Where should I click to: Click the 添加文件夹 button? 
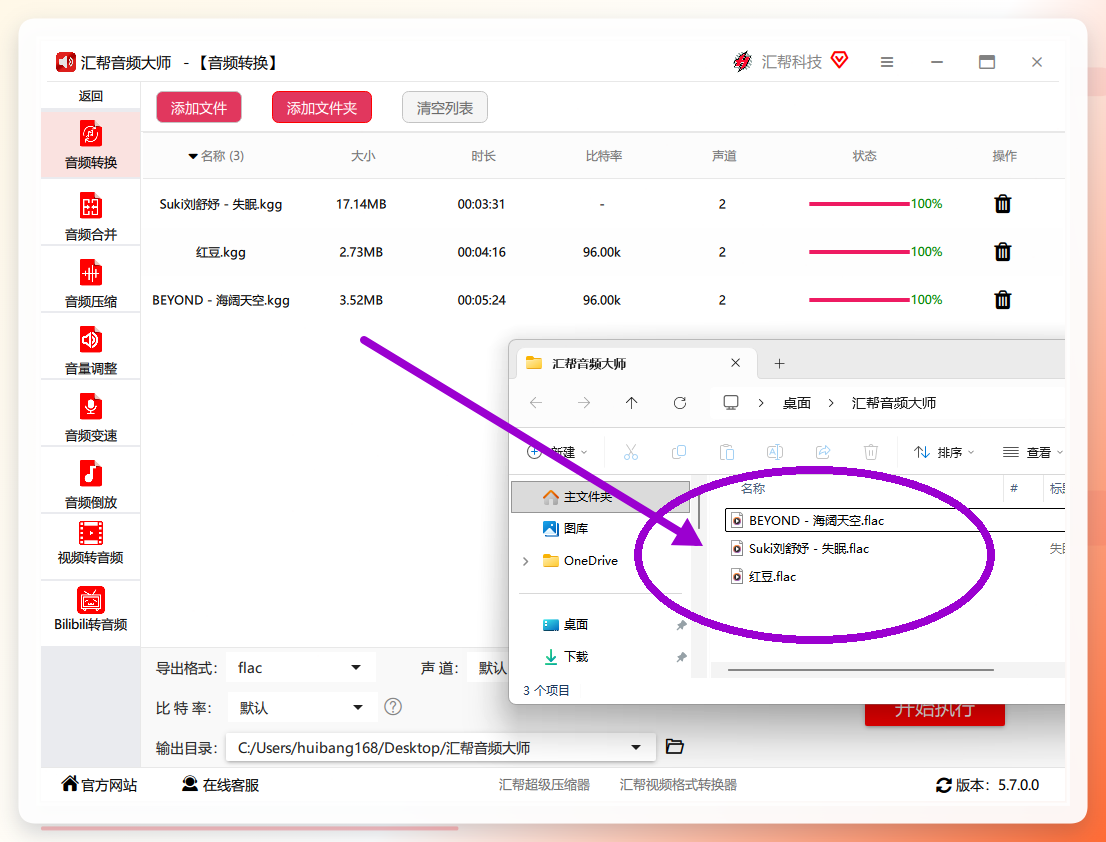tap(322, 107)
